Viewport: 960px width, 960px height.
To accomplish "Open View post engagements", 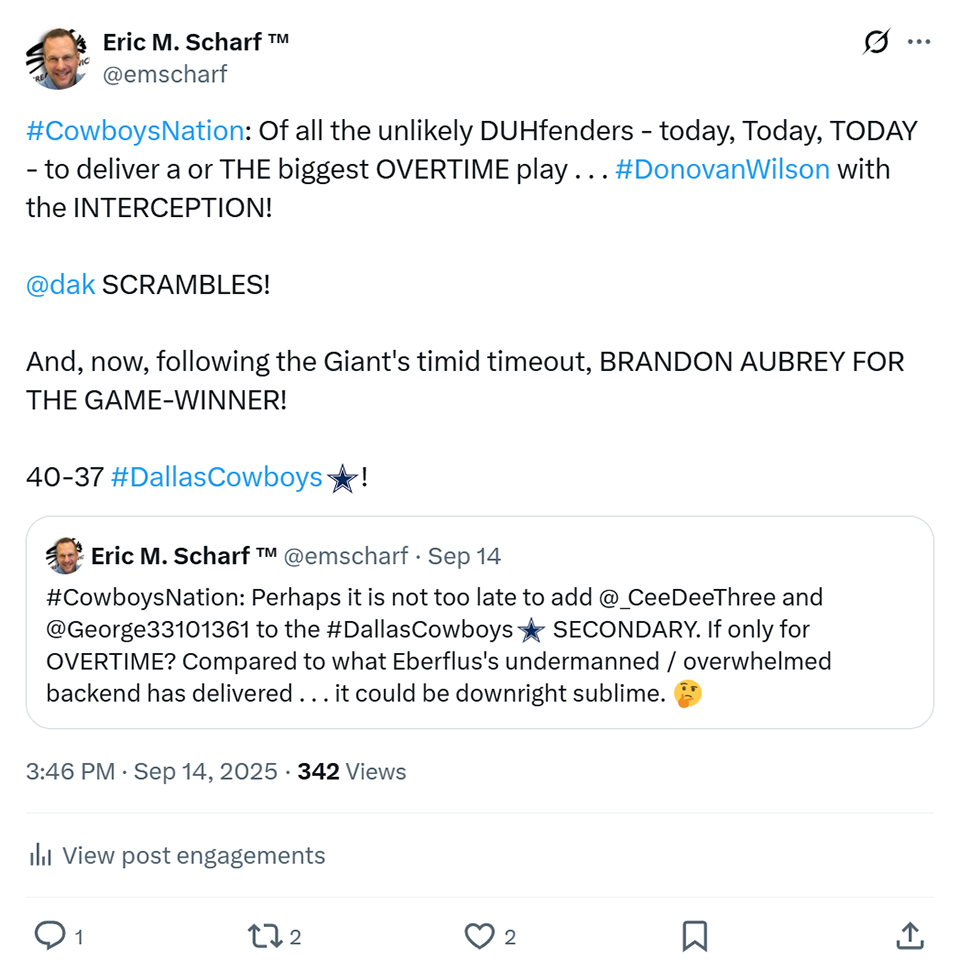I will [x=193, y=856].
